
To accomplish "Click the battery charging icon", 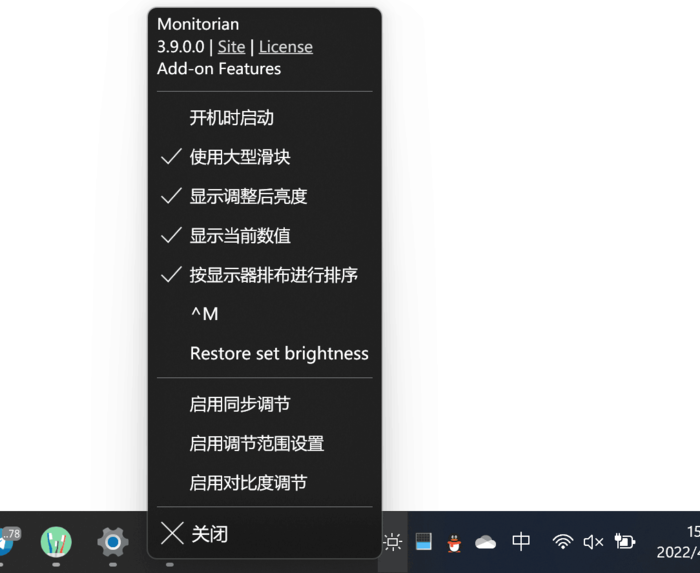I will 625,541.
